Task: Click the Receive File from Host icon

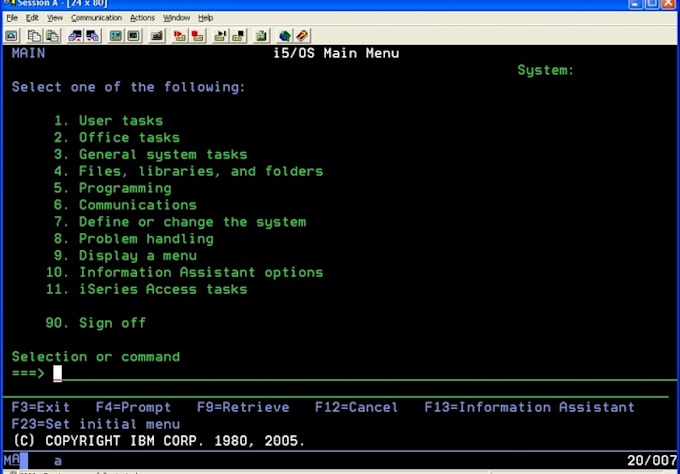Action: (93, 36)
